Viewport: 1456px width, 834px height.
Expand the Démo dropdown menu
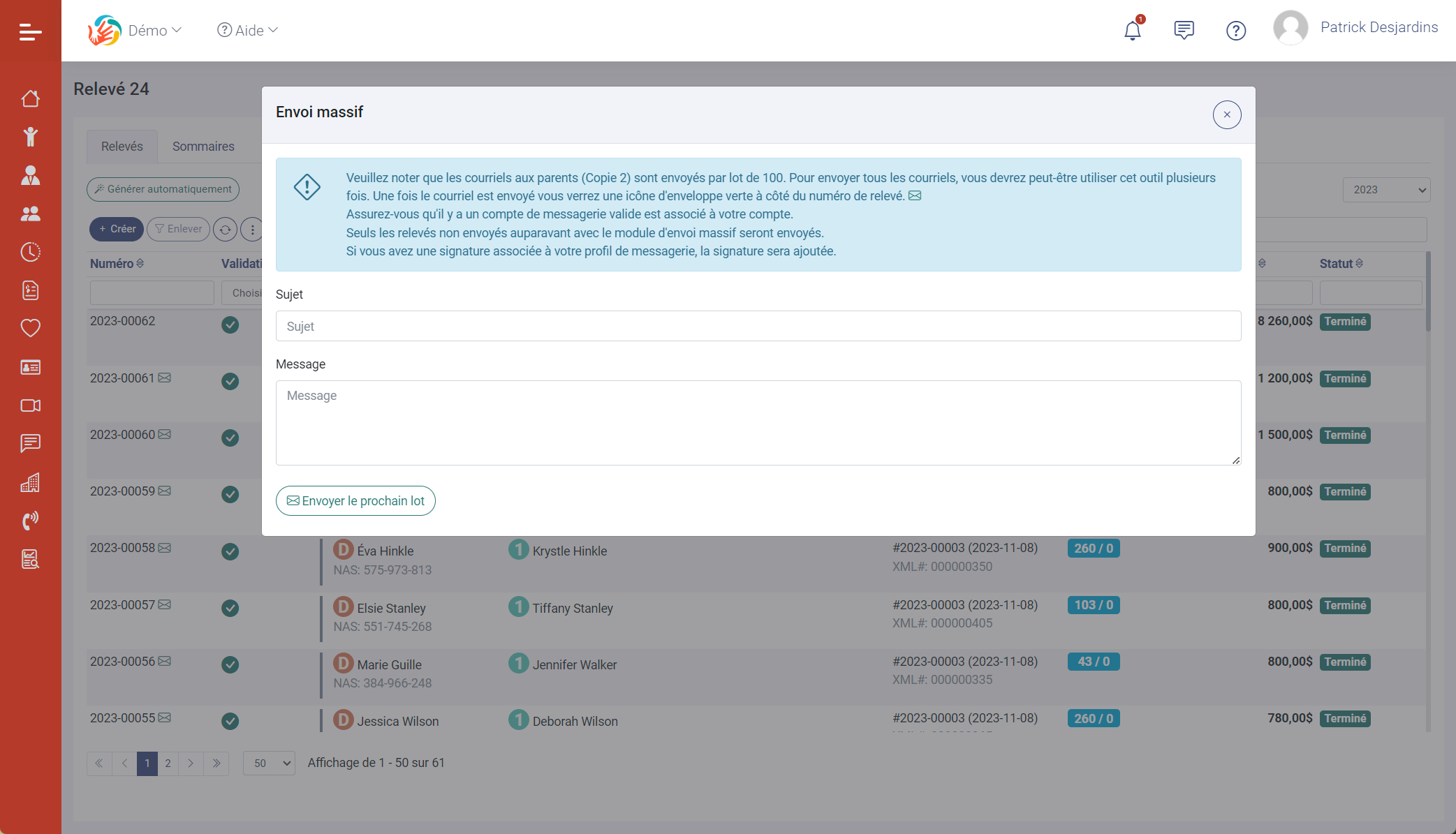(x=154, y=30)
